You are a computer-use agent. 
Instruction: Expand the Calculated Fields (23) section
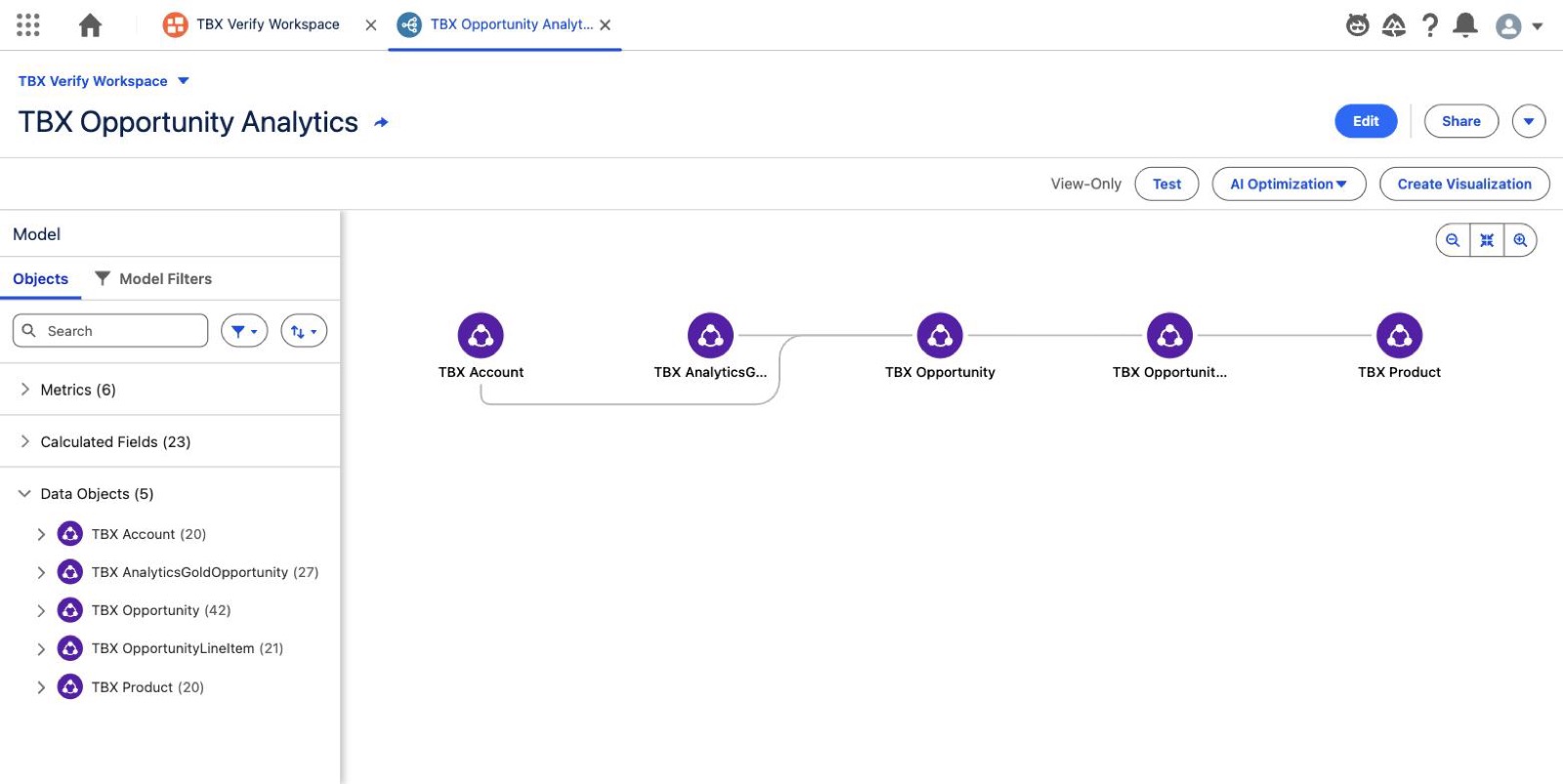click(25, 441)
